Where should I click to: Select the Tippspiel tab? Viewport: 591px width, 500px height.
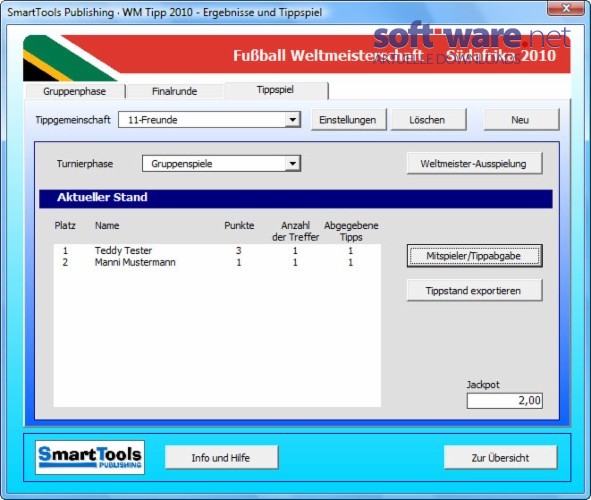(276, 90)
